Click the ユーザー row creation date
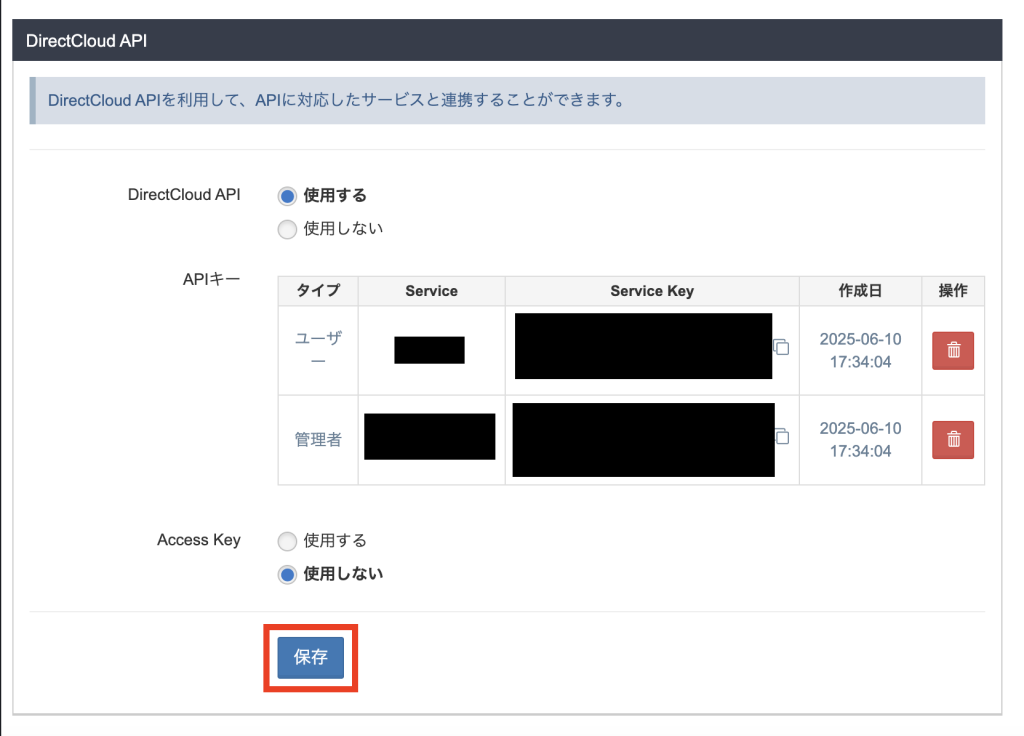Screen dimensions: 1024x736 pyautogui.click(x=860, y=350)
